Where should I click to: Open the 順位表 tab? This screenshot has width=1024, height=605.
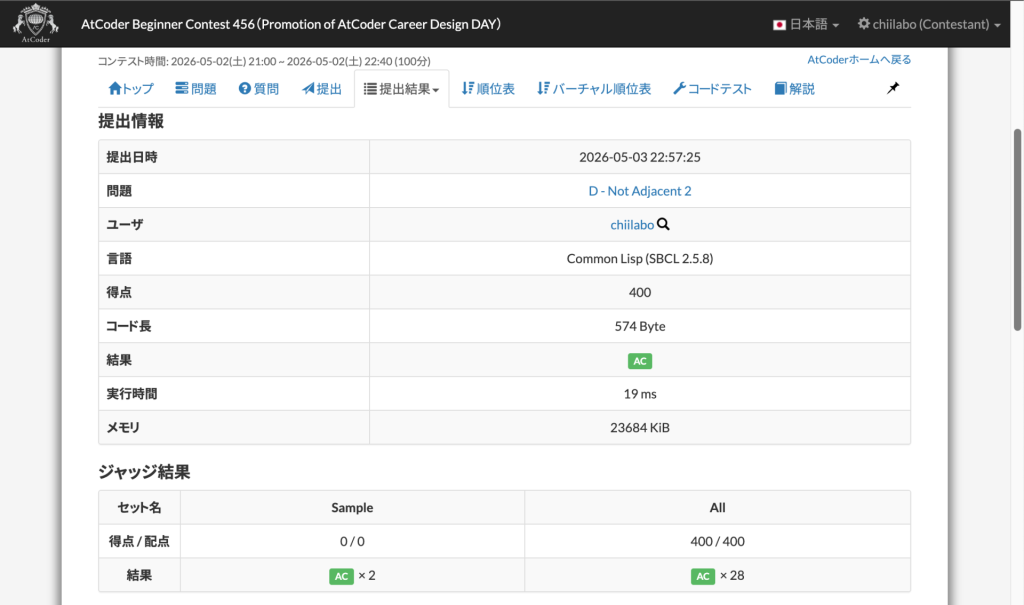(x=488, y=89)
